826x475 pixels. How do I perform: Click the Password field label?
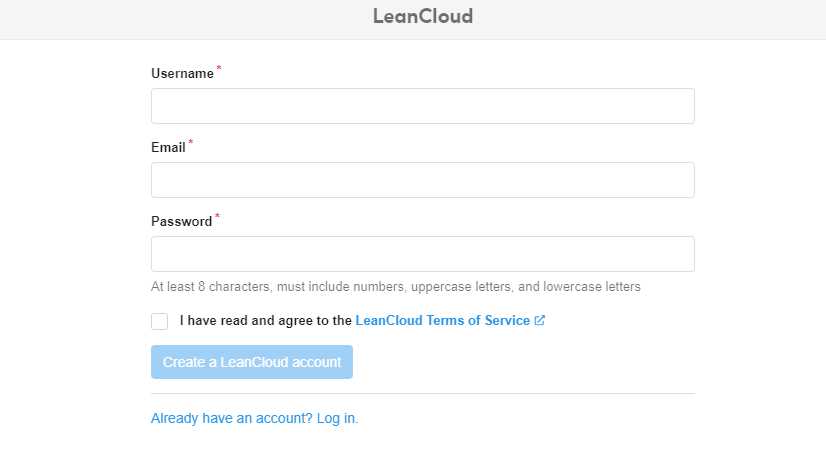click(181, 221)
